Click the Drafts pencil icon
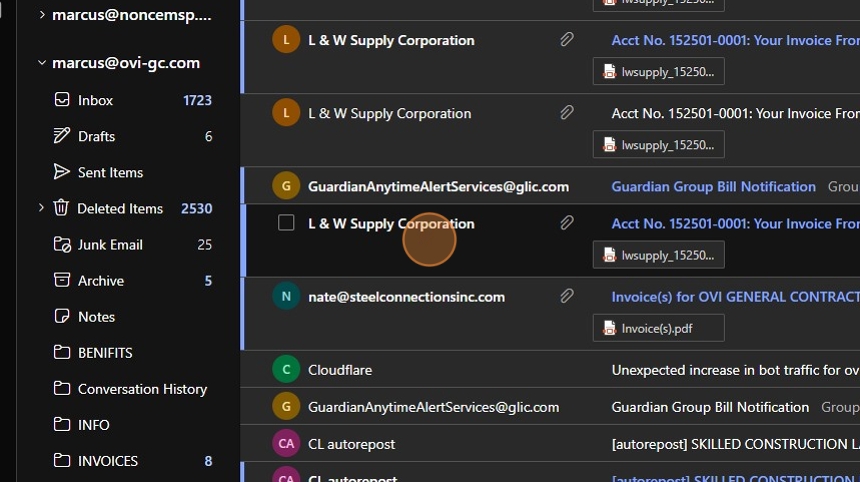Viewport: 860px width, 482px height. pyautogui.click(x=62, y=135)
